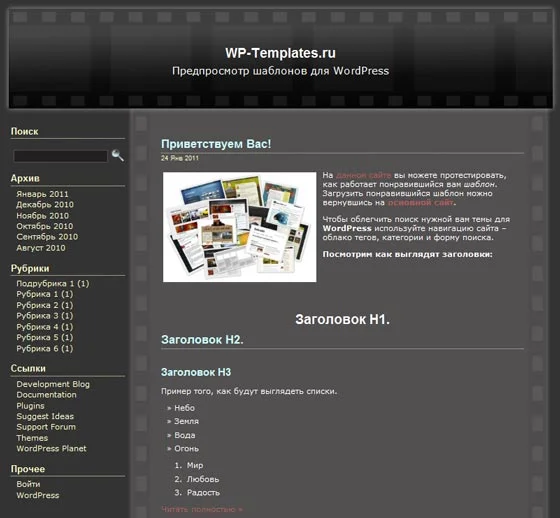
Task: Open the Январь 2011 archive
Action: tap(42, 194)
